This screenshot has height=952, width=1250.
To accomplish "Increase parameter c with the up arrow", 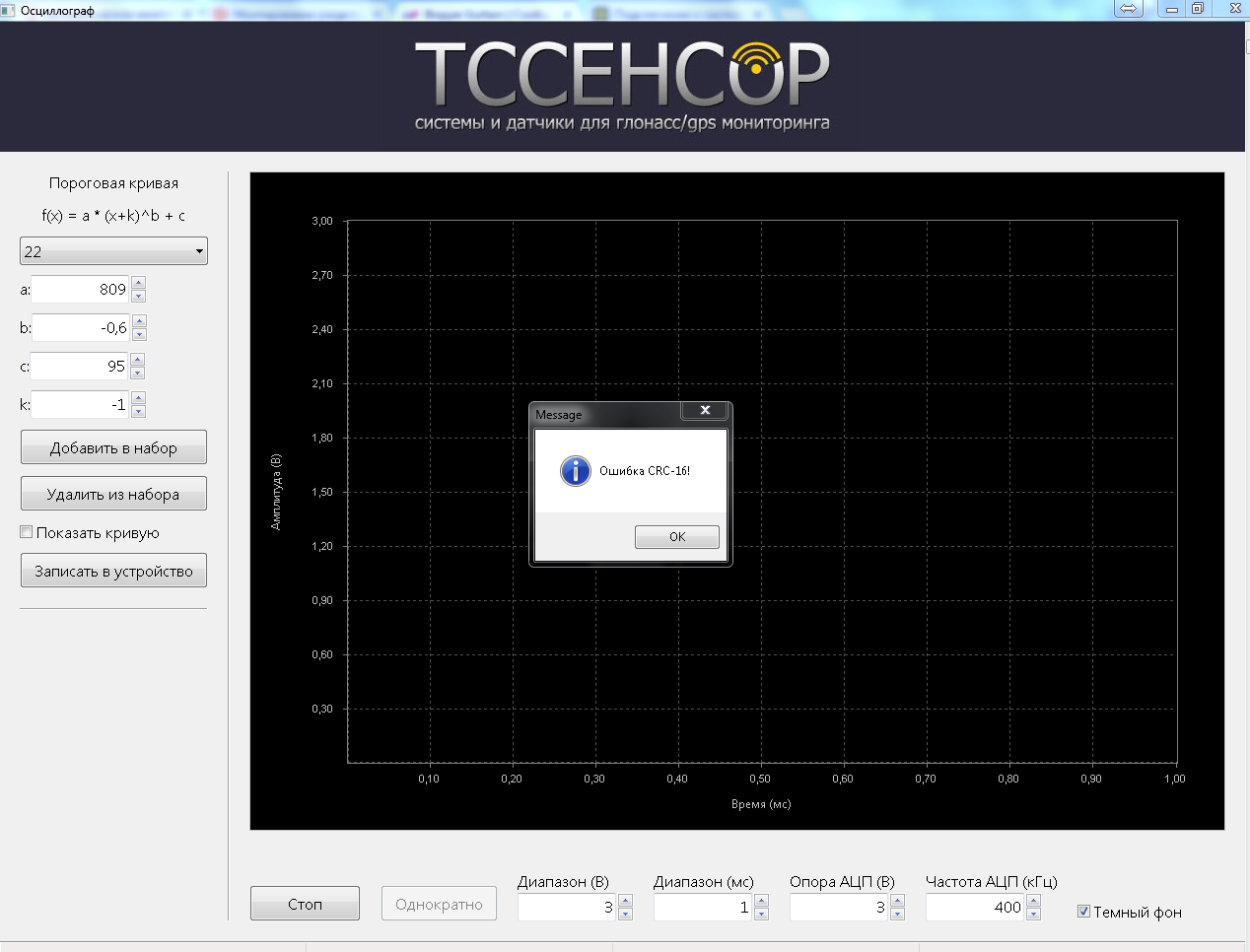I will click(x=138, y=360).
